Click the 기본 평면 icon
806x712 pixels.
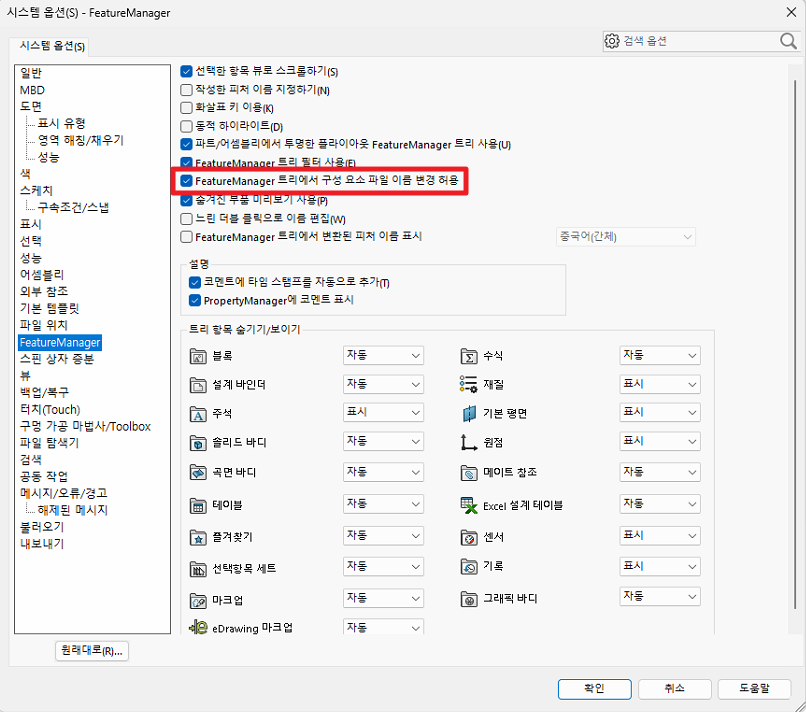[469, 413]
